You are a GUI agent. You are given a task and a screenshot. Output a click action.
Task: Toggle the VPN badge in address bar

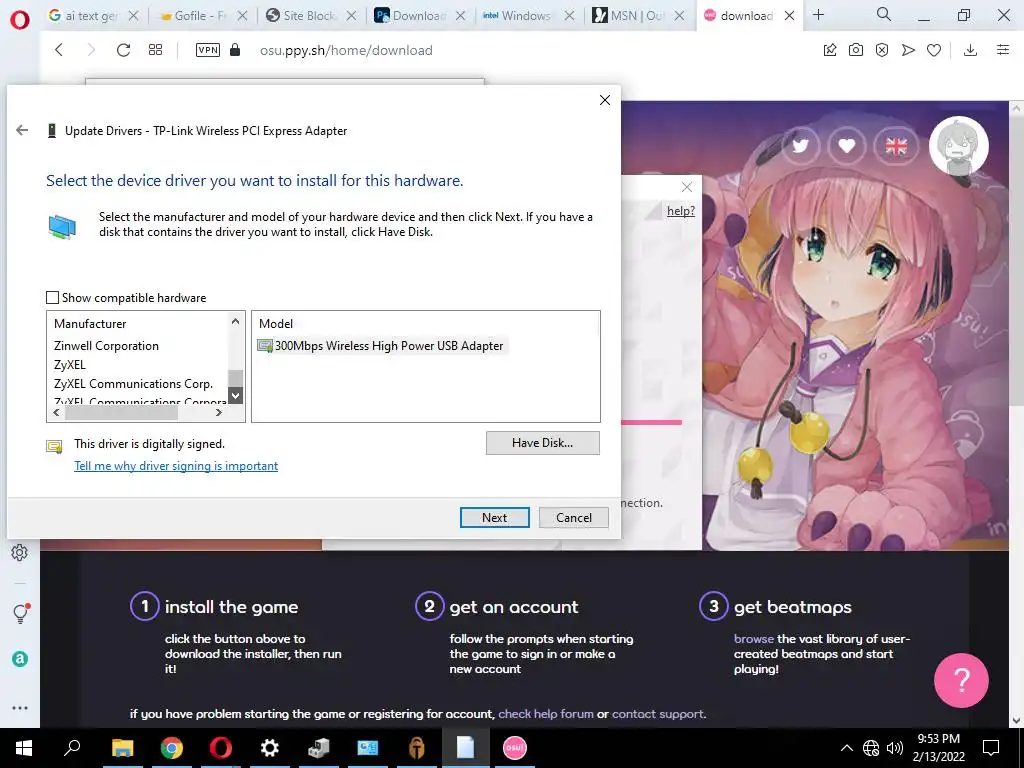[x=208, y=50]
